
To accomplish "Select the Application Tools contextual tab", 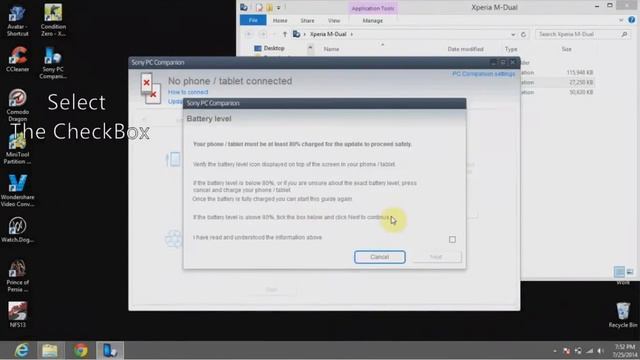I will 373,8.
